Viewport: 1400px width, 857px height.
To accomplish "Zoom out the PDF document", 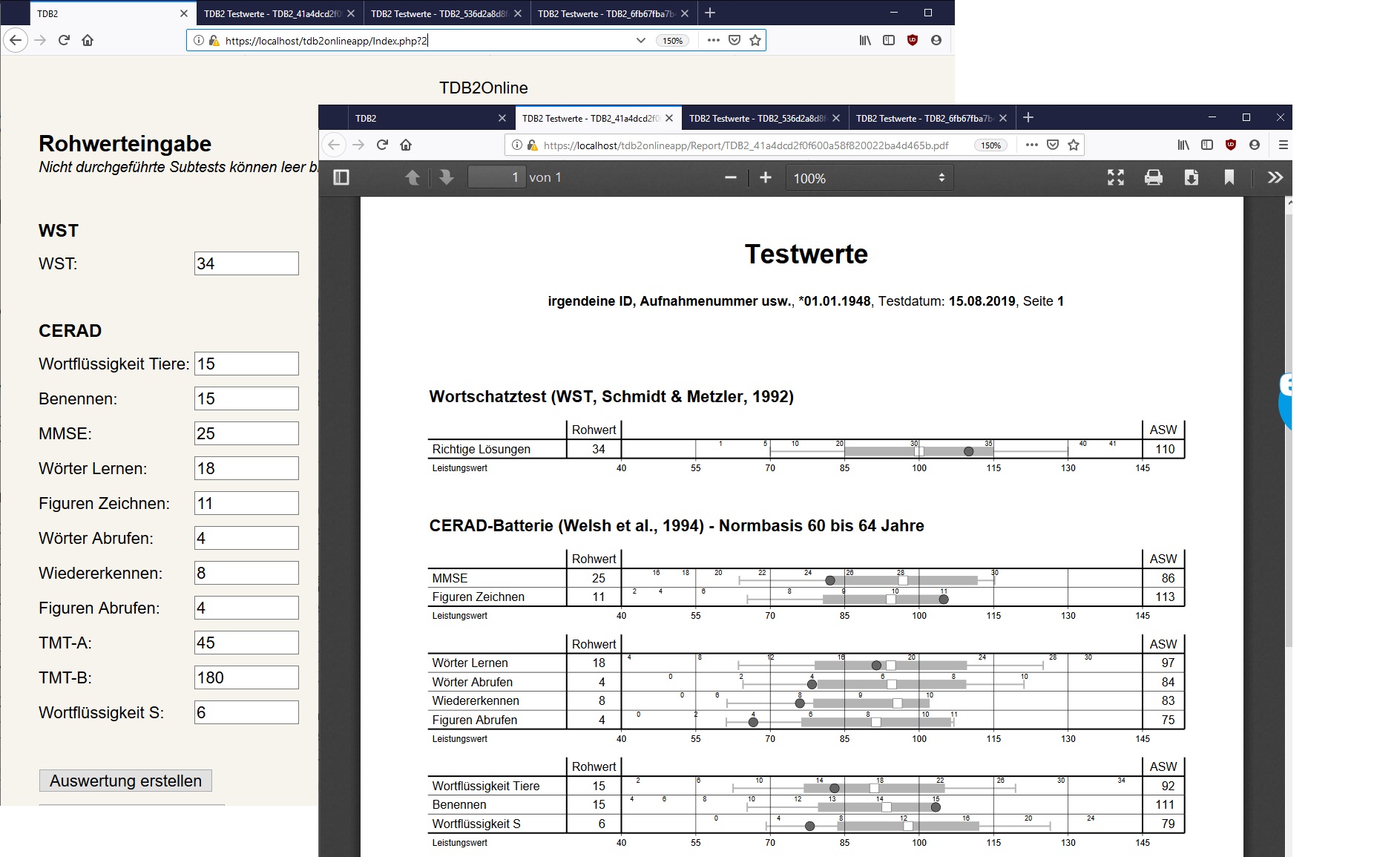I will (x=730, y=177).
